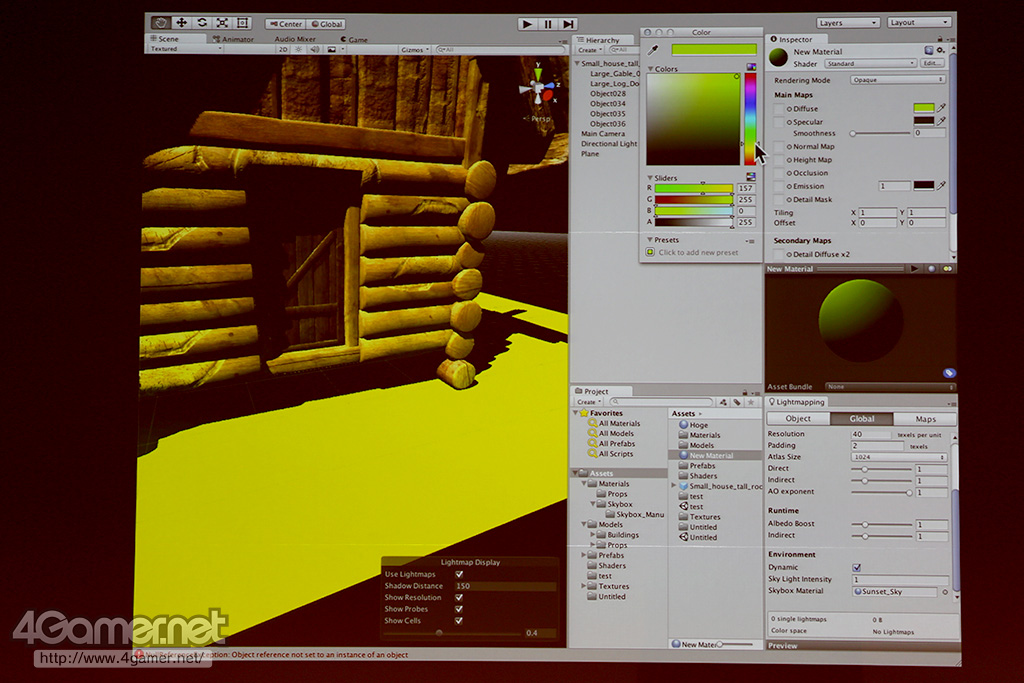This screenshot has height=683, width=1024.
Task: Click the search-by-label tag icon in Project
Action: [737, 402]
